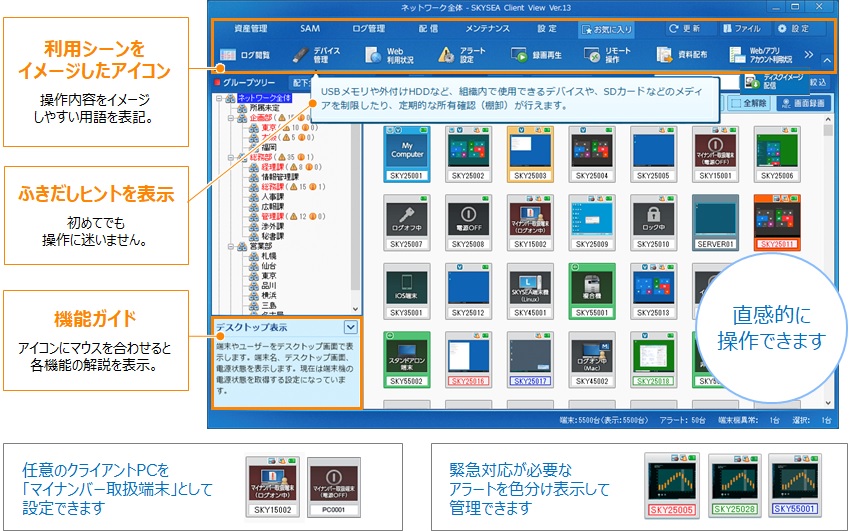849x531 pixels.
Task: Open the メンテナンス menu
Action: (x=487, y=29)
